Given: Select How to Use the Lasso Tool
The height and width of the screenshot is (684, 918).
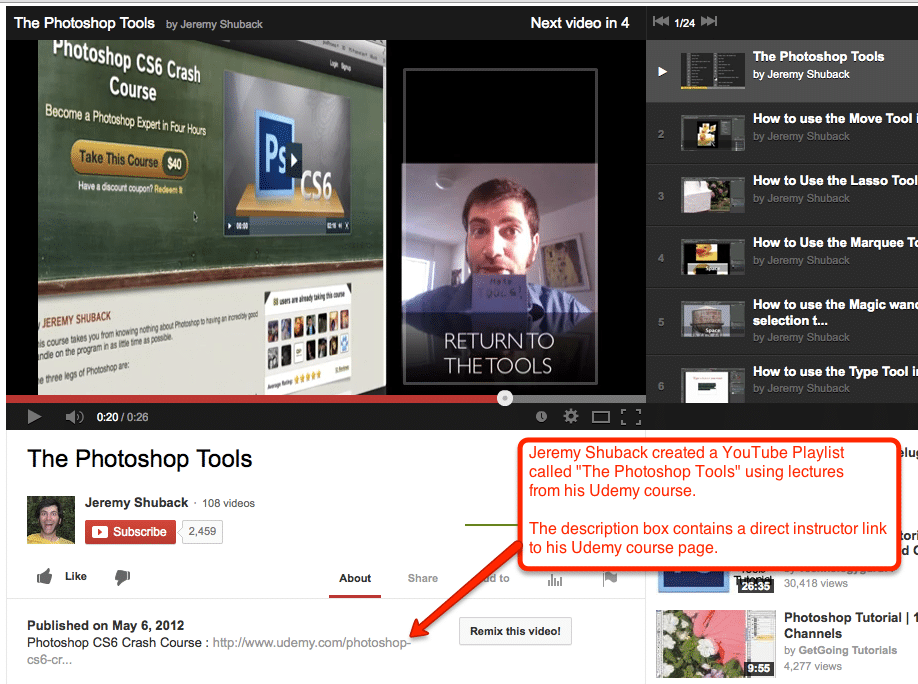Looking at the screenshot, I should coord(782,195).
